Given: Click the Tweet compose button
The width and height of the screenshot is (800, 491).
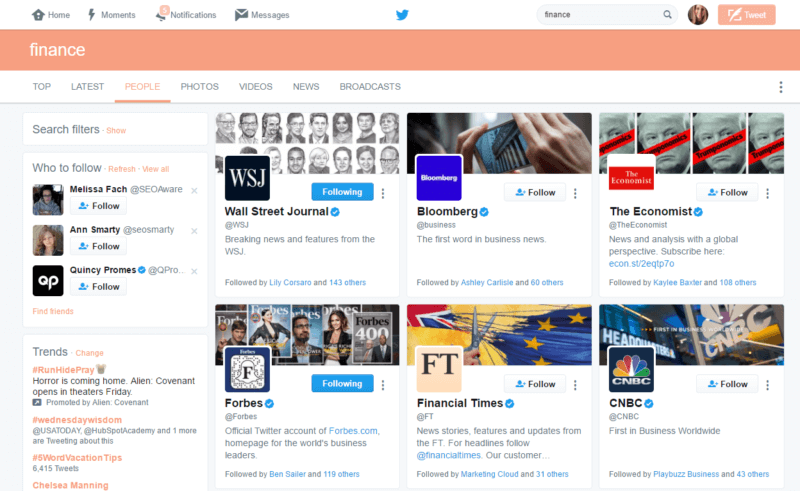Looking at the screenshot, I should 746,15.
